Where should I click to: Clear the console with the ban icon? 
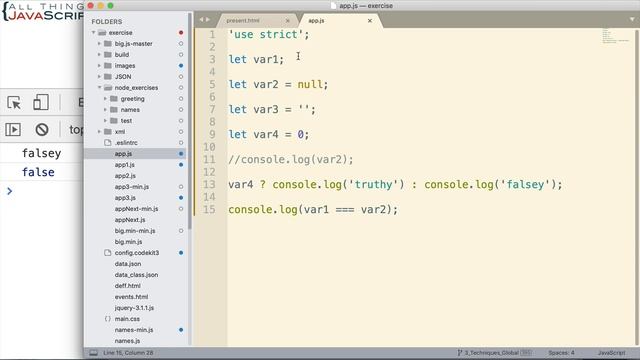(x=42, y=130)
